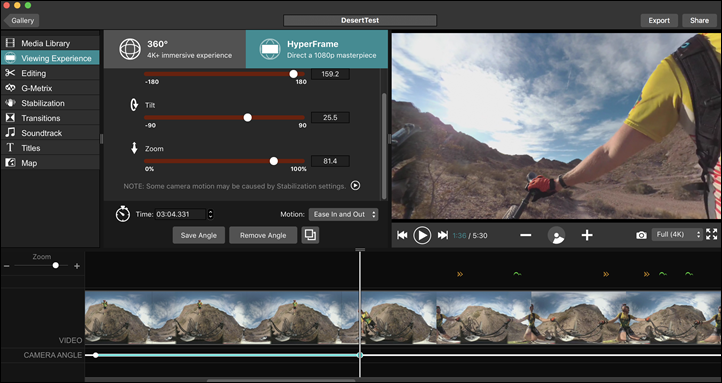Click the timeline zoom slider handle
The height and width of the screenshot is (383, 722).
pos(56,266)
